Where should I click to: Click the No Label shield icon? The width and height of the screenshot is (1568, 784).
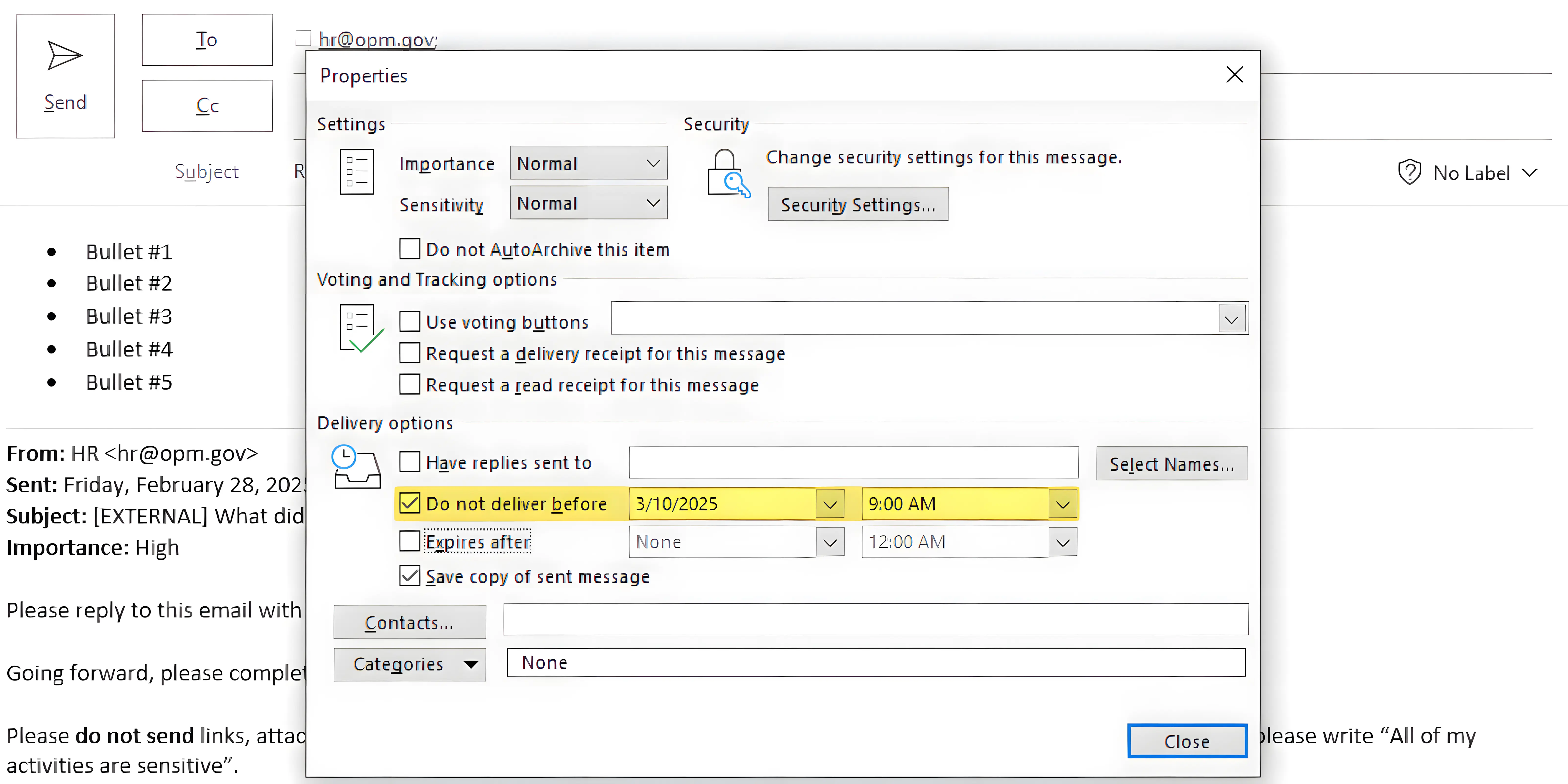(1409, 172)
